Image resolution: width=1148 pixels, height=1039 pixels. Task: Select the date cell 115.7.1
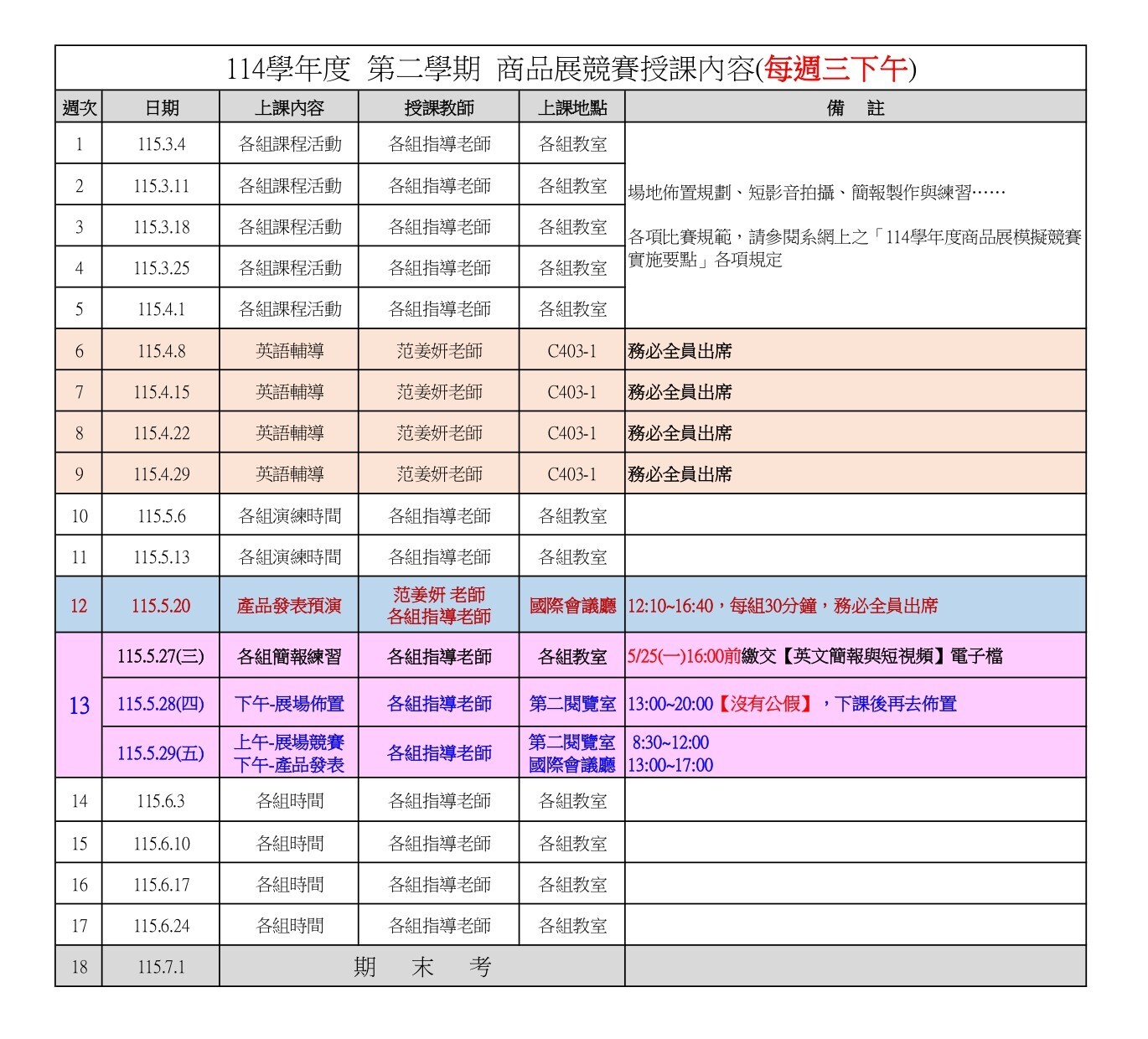click(x=161, y=967)
